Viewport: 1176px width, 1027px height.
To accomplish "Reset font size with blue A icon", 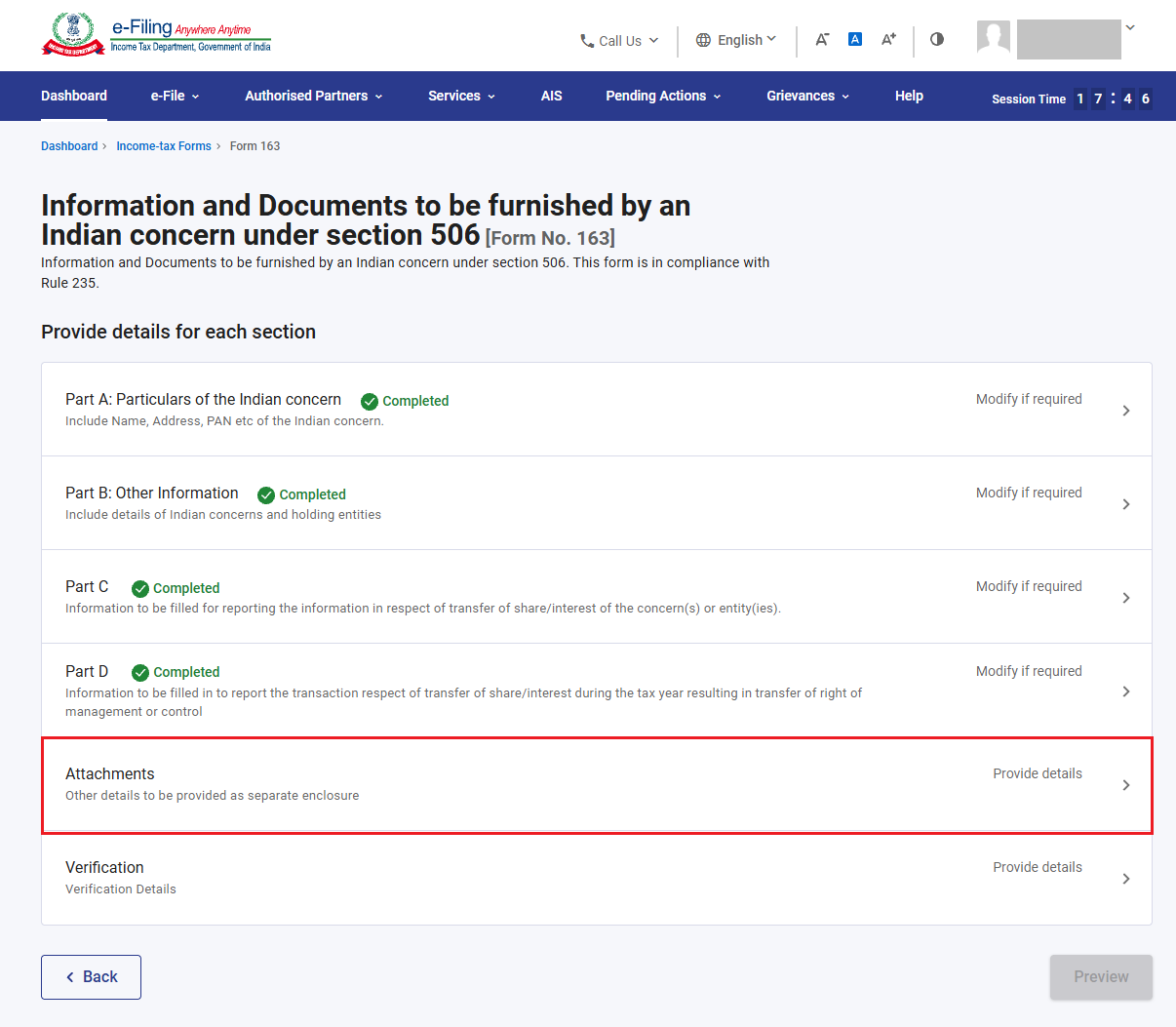I will 855,39.
